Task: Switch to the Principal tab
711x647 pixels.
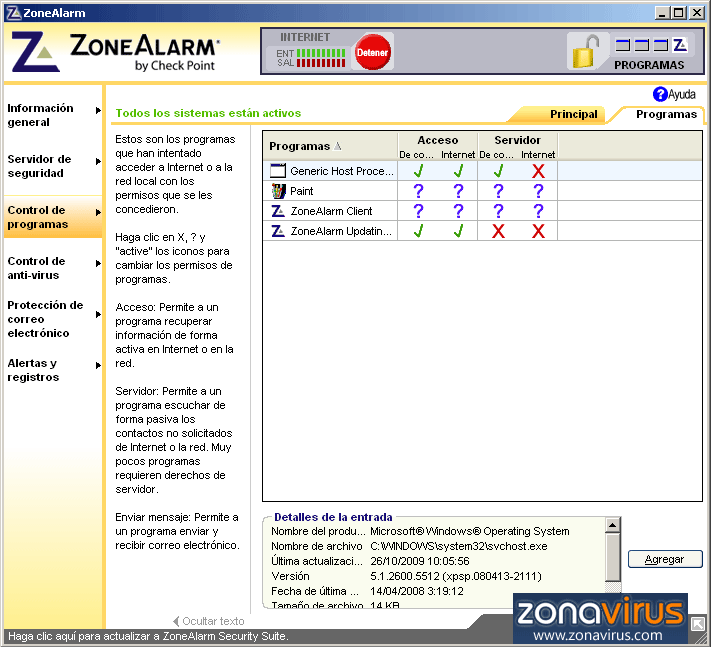Action: coord(573,114)
